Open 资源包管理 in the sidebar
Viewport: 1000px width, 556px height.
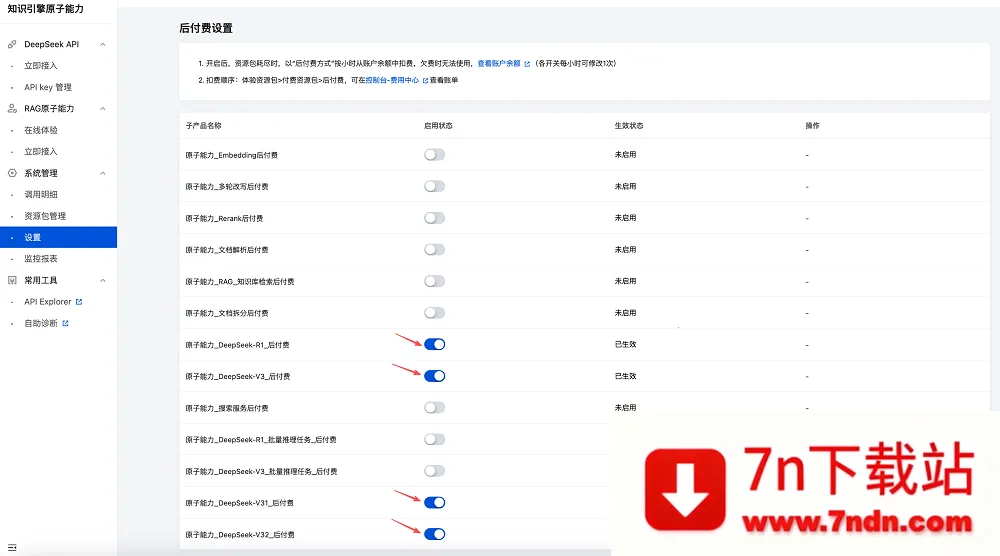[x=45, y=216]
